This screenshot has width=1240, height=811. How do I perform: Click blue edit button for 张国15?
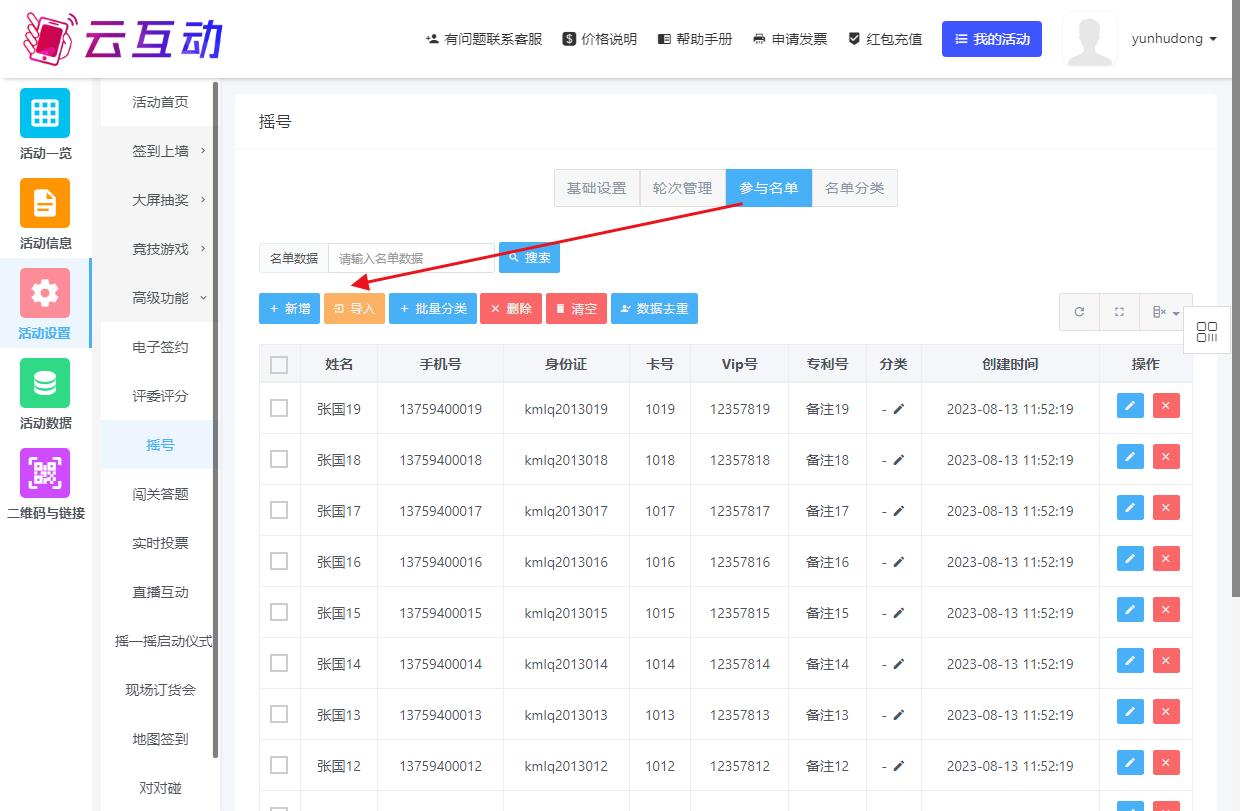(x=1130, y=609)
